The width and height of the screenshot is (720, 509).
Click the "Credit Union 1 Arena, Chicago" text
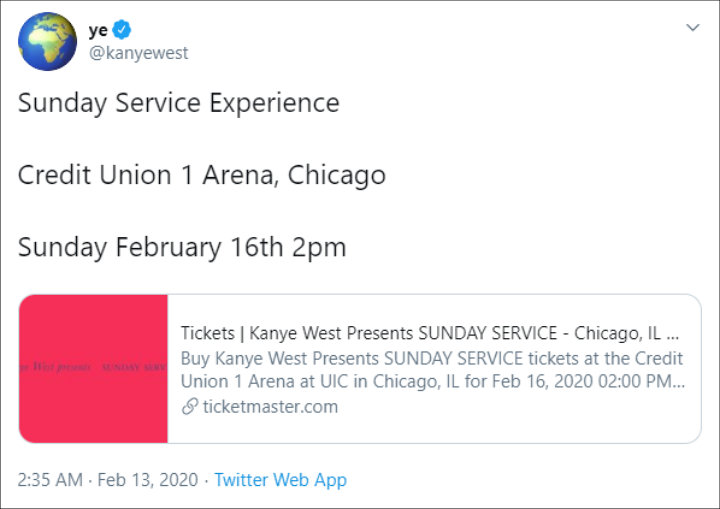click(x=201, y=175)
